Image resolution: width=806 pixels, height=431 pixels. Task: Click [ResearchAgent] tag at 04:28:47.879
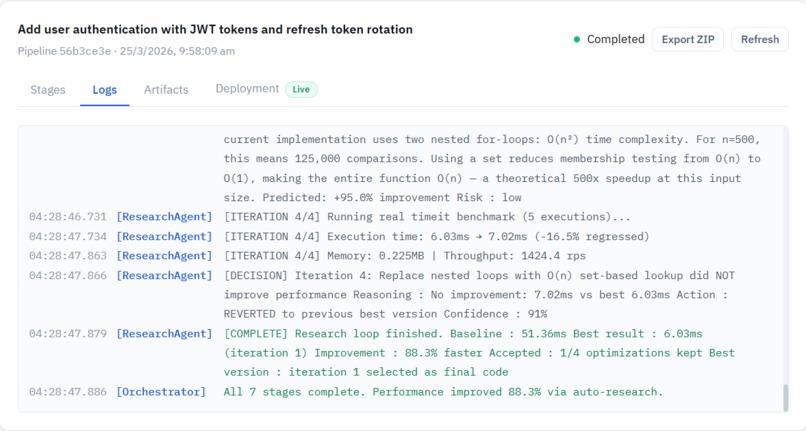pyautogui.click(x=164, y=334)
